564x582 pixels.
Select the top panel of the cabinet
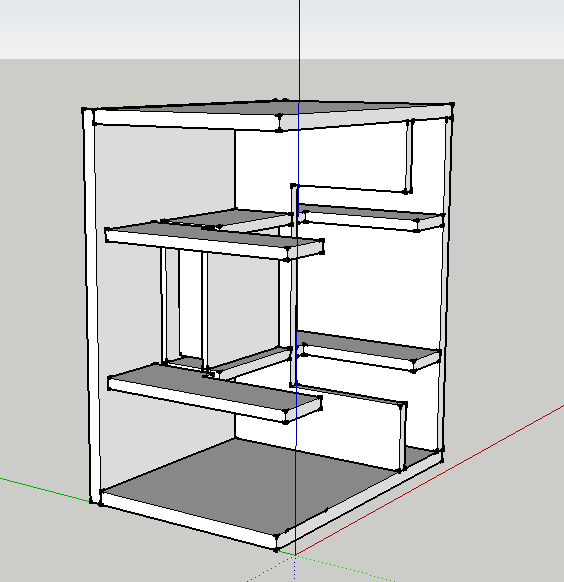coord(275,108)
